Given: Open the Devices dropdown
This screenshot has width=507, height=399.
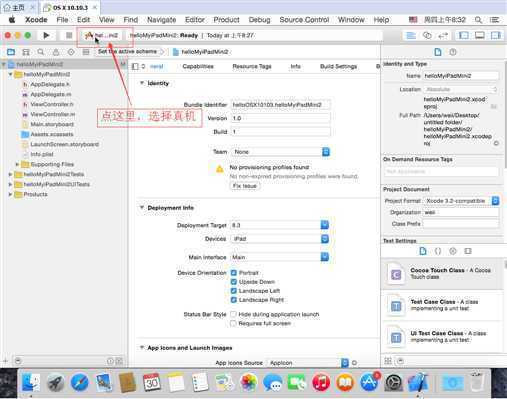Looking at the screenshot, I should [x=280, y=239].
